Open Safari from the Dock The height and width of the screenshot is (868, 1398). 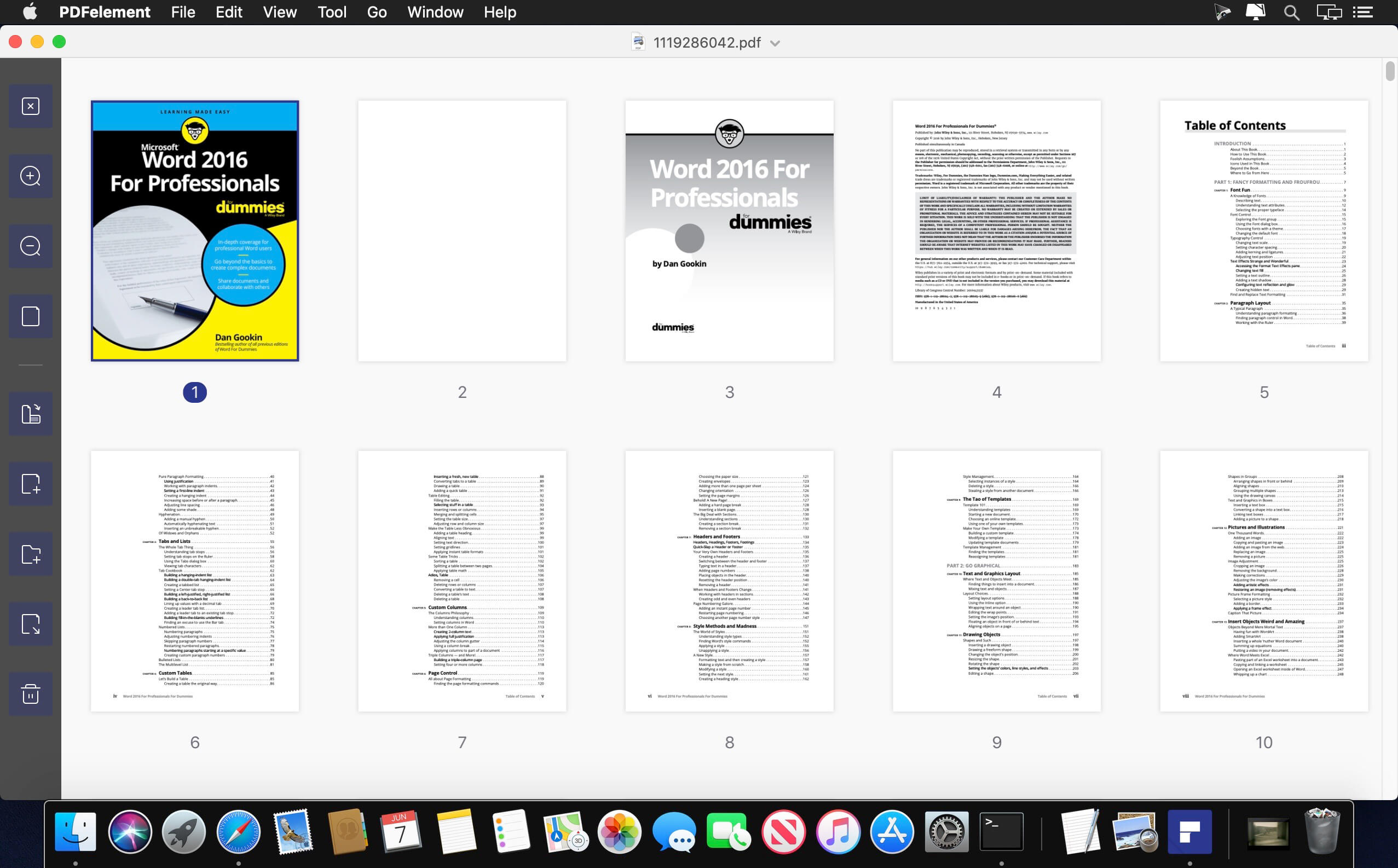(239, 831)
